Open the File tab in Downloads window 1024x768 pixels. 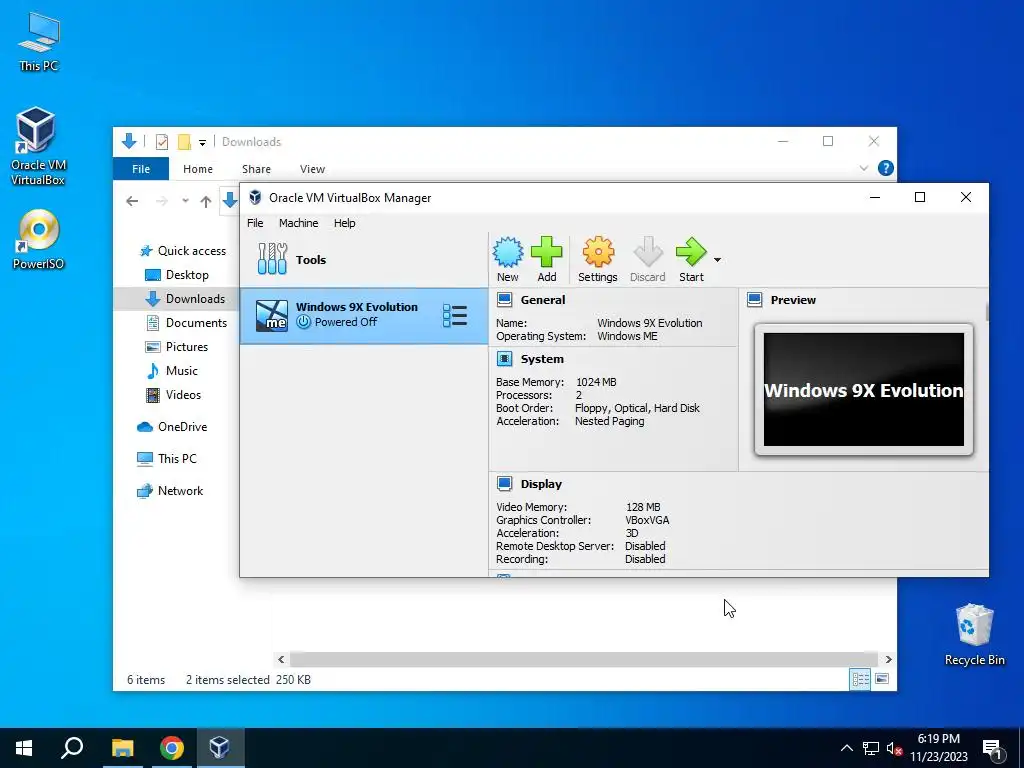141,168
